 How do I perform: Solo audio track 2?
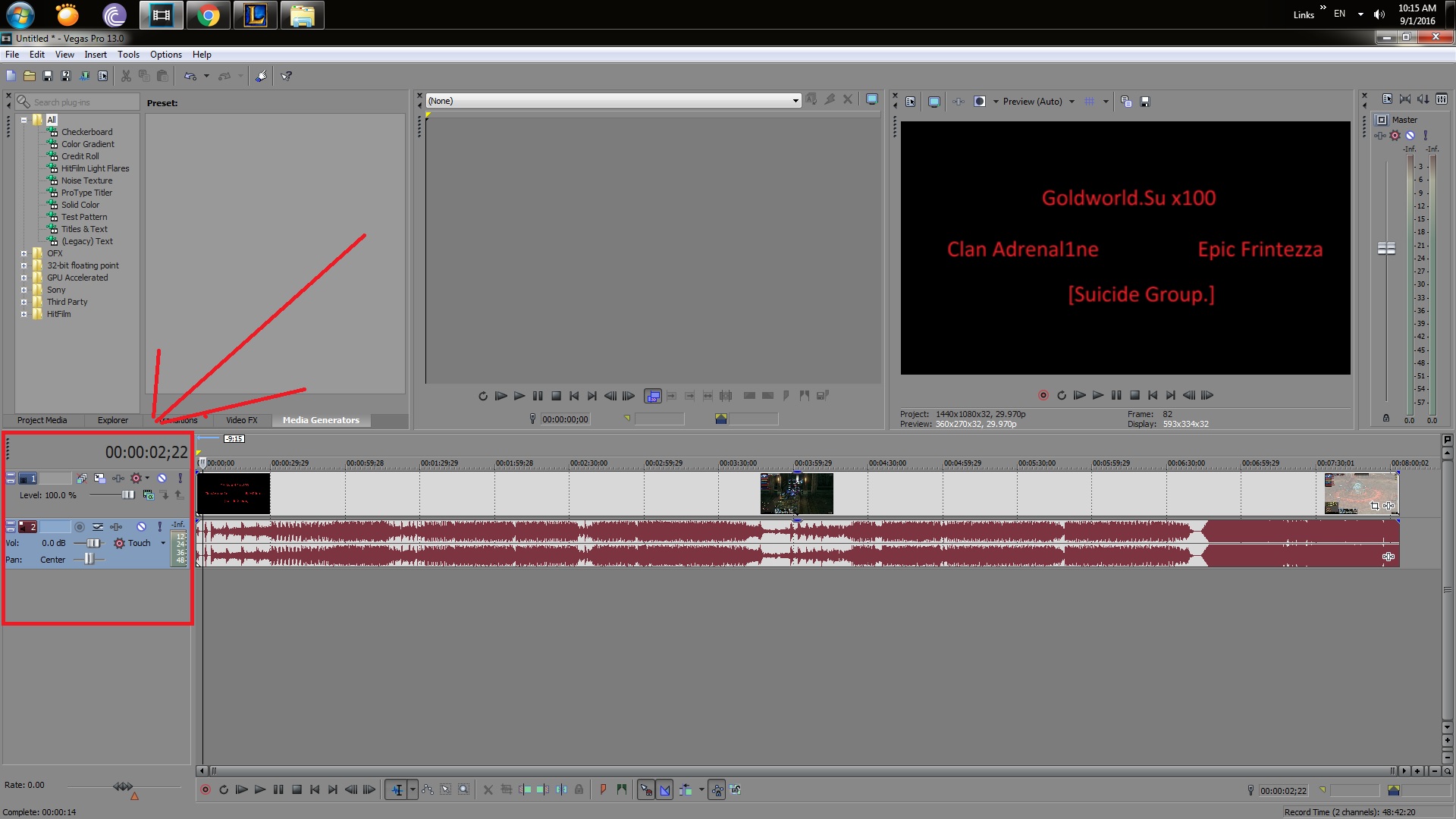coord(159,526)
